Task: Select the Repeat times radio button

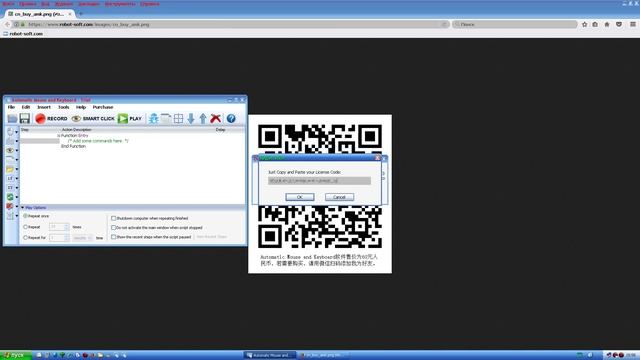Action: coord(25,227)
